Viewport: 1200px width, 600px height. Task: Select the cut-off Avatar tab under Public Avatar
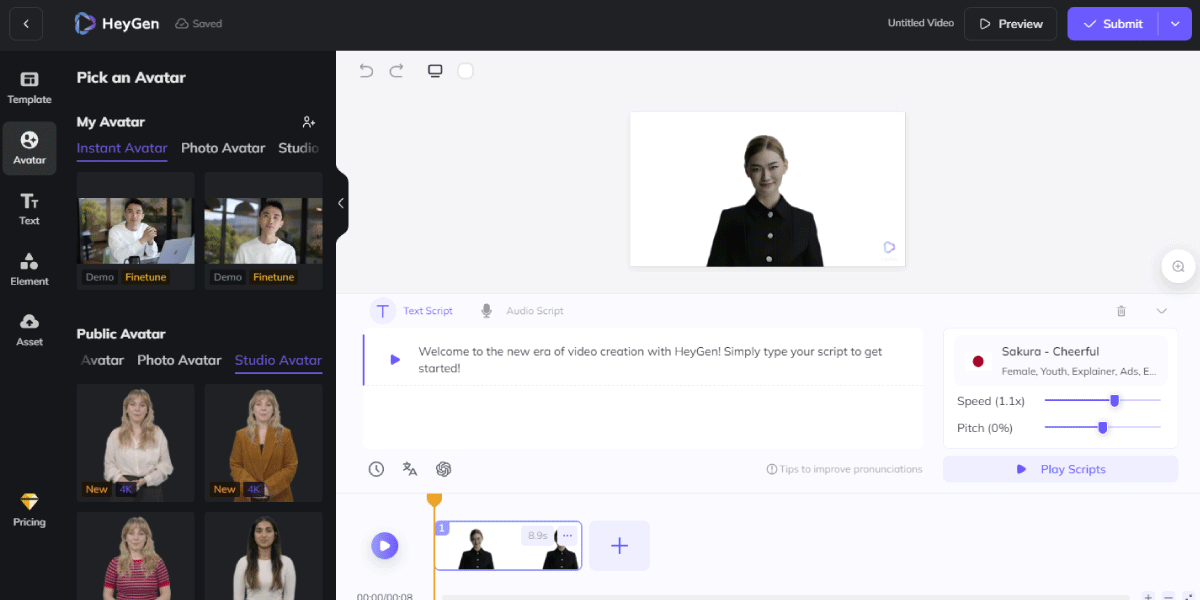102,360
